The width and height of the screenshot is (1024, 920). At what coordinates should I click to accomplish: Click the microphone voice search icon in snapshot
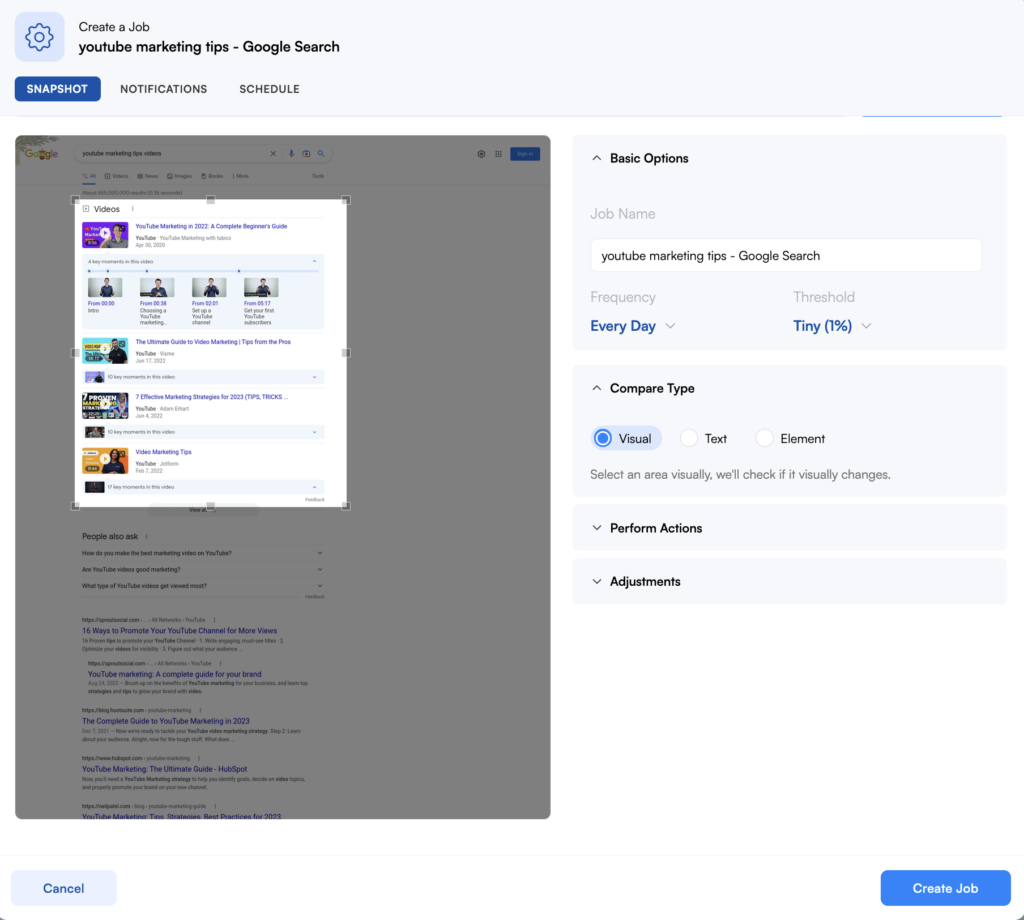291,154
